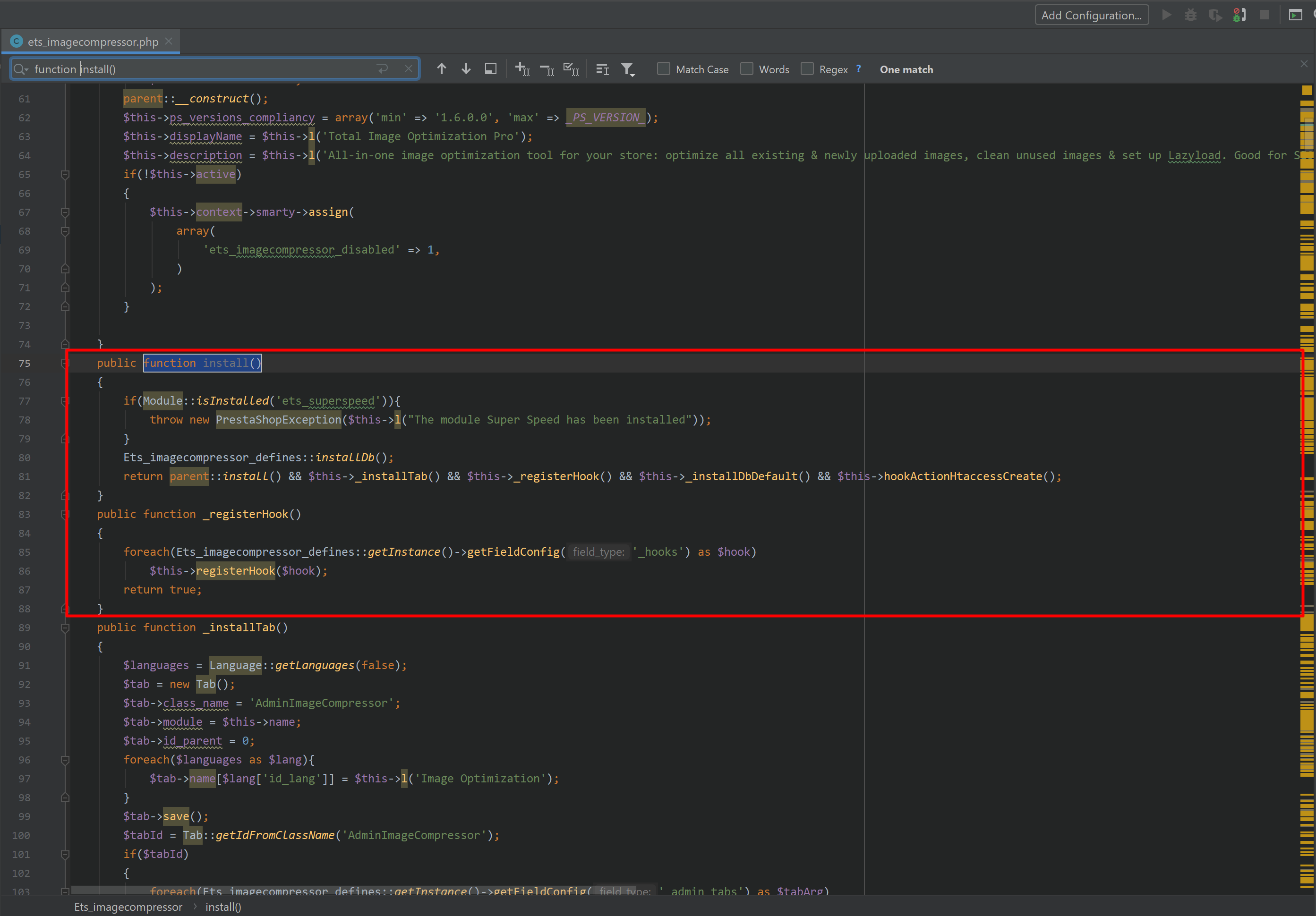Collapse the if block at line 65

65,174
